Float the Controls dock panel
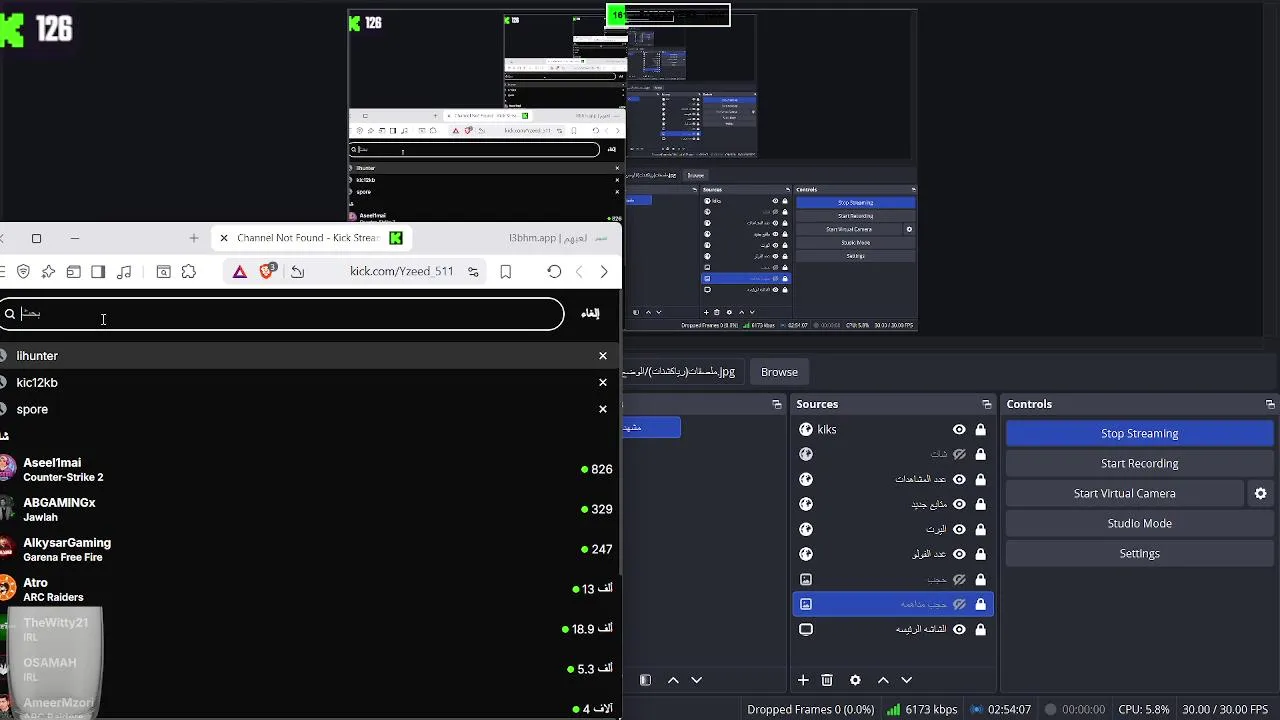The image size is (1280, 720). (x=1270, y=404)
